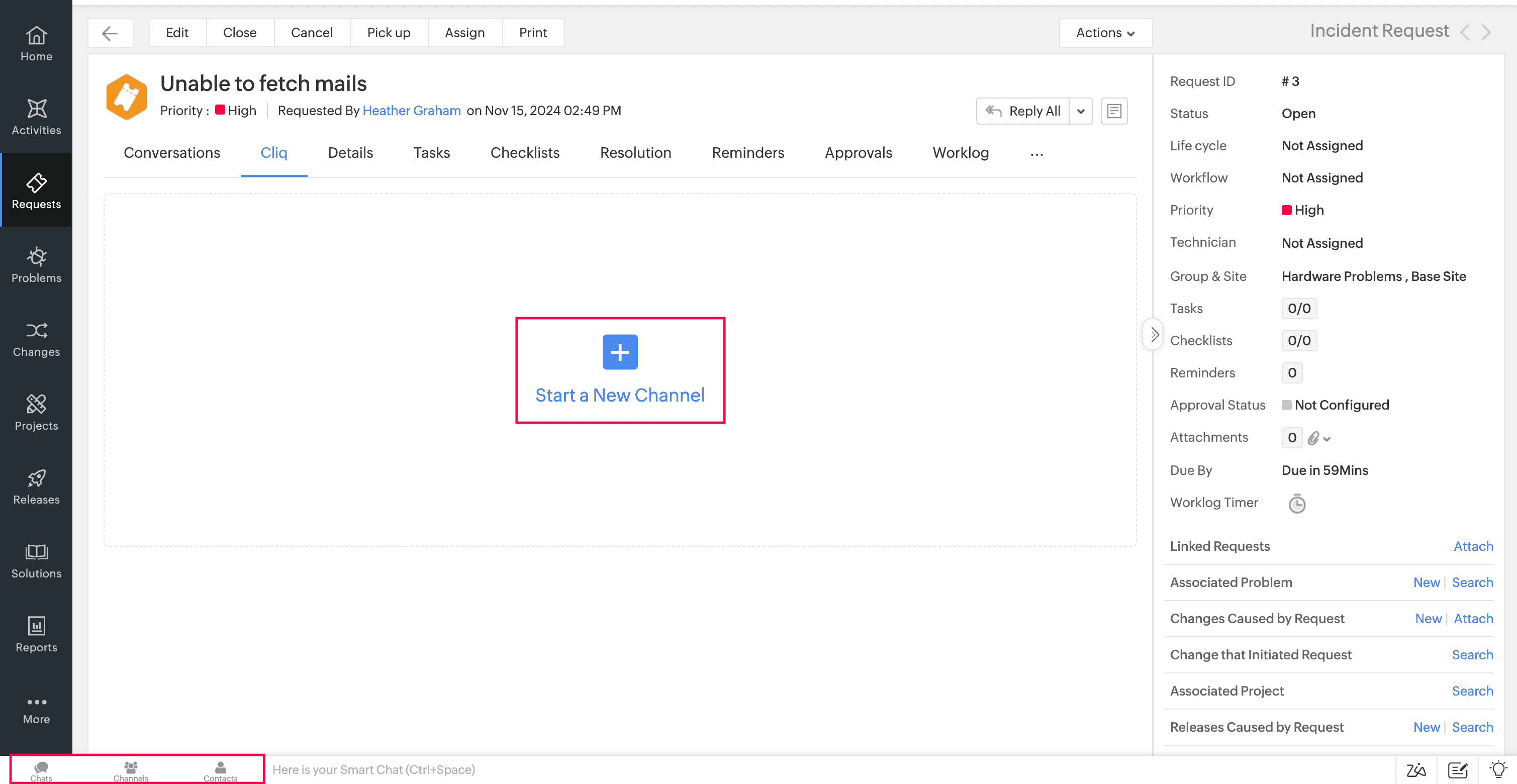Attach a linked request via Attach link
This screenshot has width=1517, height=784.
click(x=1472, y=546)
